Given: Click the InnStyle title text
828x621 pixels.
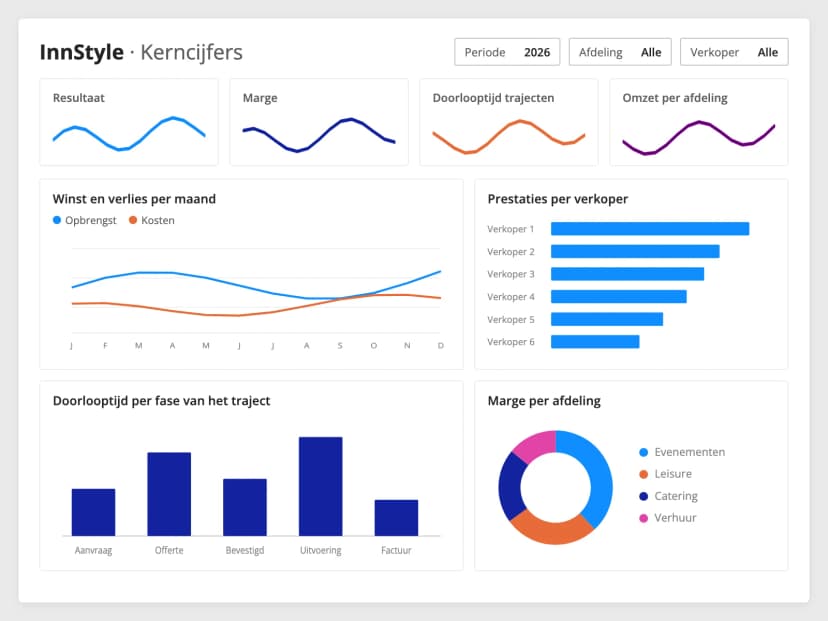Looking at the screenshot, I should (82, 52).
